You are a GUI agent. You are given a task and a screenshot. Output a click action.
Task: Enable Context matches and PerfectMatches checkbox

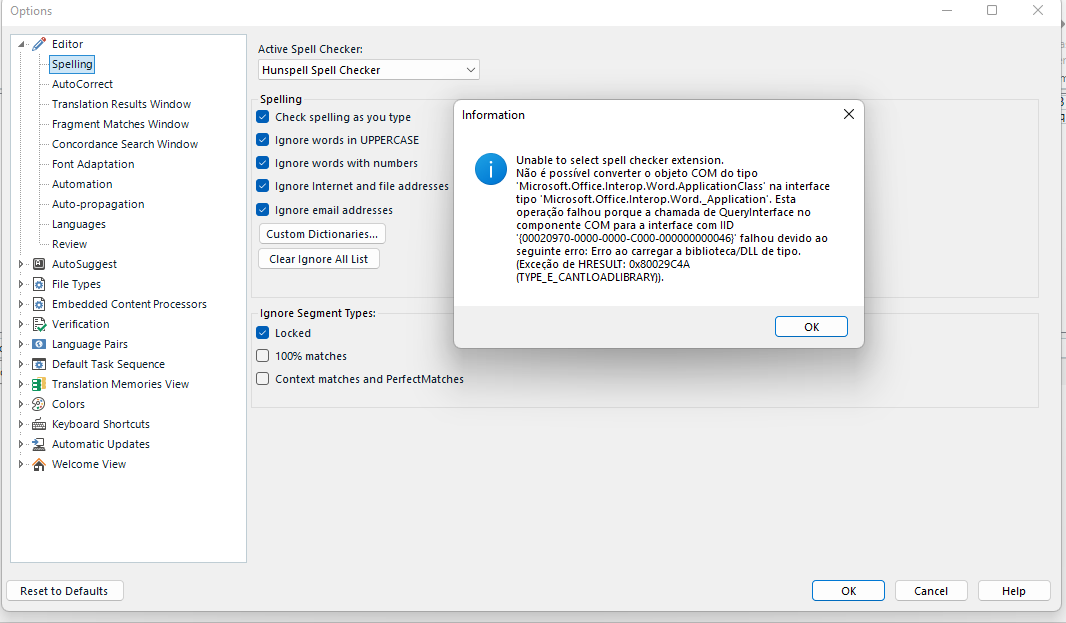(262, 379)
